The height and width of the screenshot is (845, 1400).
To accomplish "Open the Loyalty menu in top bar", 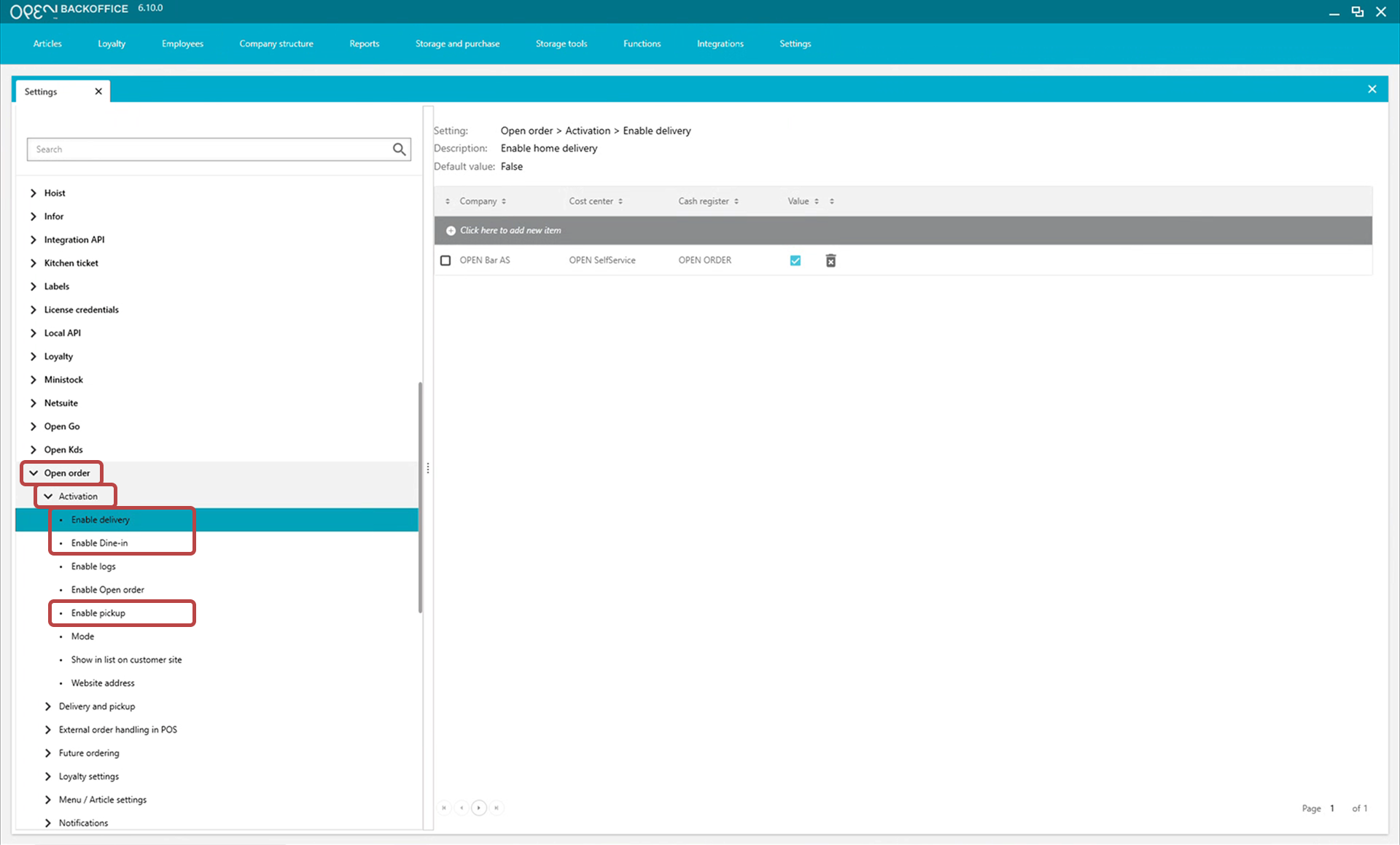I will (x=112, y=44).
